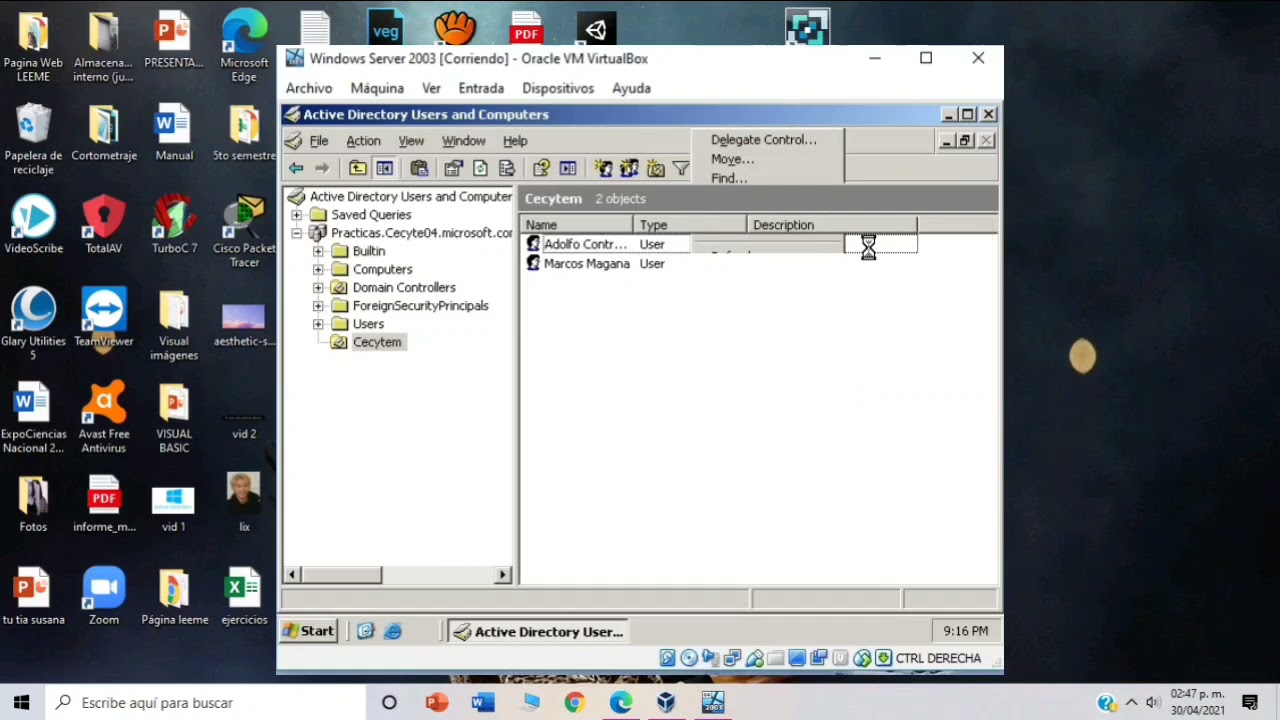1280x720 pixels.
Task: Click the host Windows Start button
Action: tap(22, 703)
